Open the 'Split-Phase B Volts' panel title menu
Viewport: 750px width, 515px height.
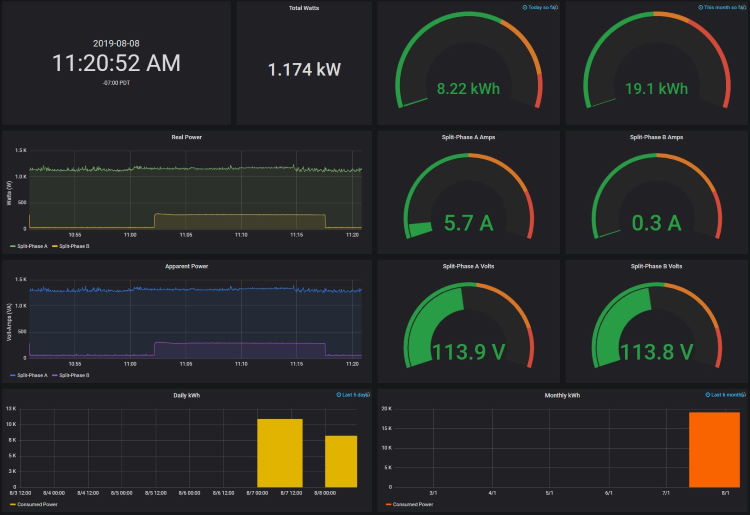pyautogui.click(x=656, y=266)
